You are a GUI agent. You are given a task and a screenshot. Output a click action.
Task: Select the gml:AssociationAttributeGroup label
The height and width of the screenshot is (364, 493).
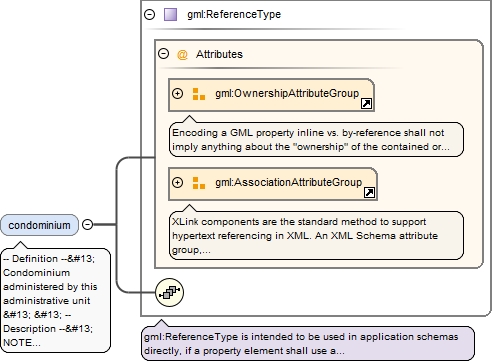point(288,182)
